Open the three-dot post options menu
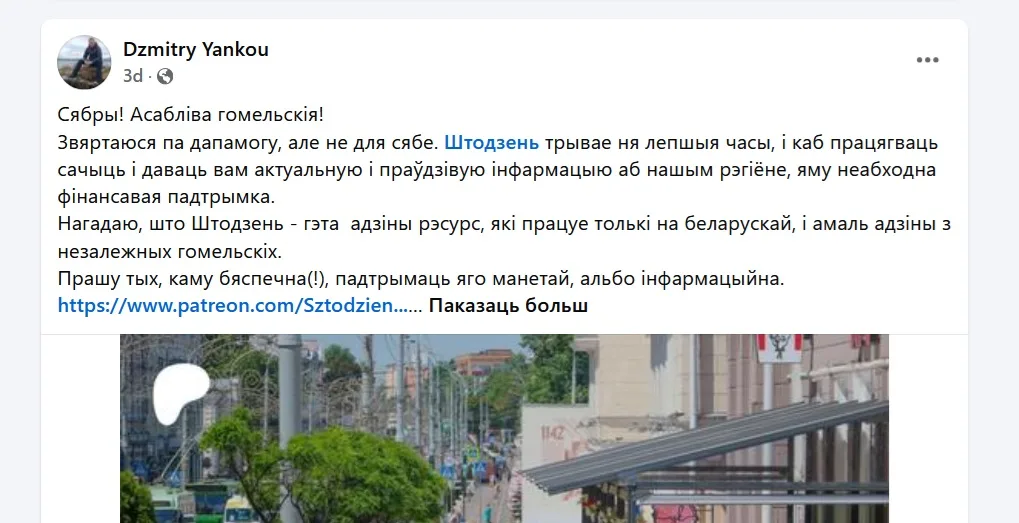The height and width of the screenshot is (523, 1019). pos(927,60)
